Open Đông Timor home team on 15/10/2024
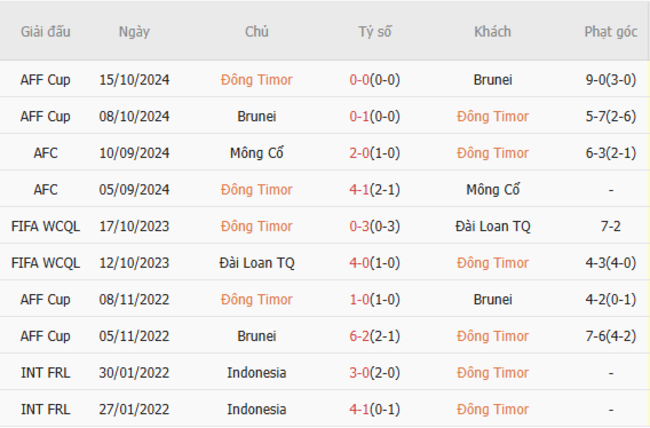Image resolution: width=650 pixels, height=428 pixels. tap(257, 80)
